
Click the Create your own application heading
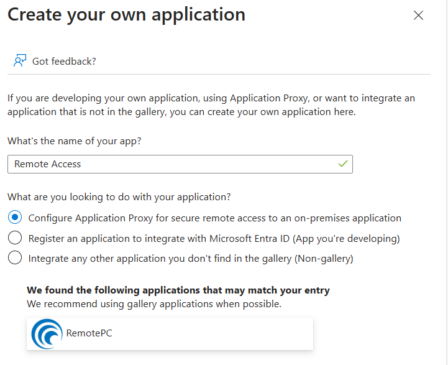pos(126,15)
